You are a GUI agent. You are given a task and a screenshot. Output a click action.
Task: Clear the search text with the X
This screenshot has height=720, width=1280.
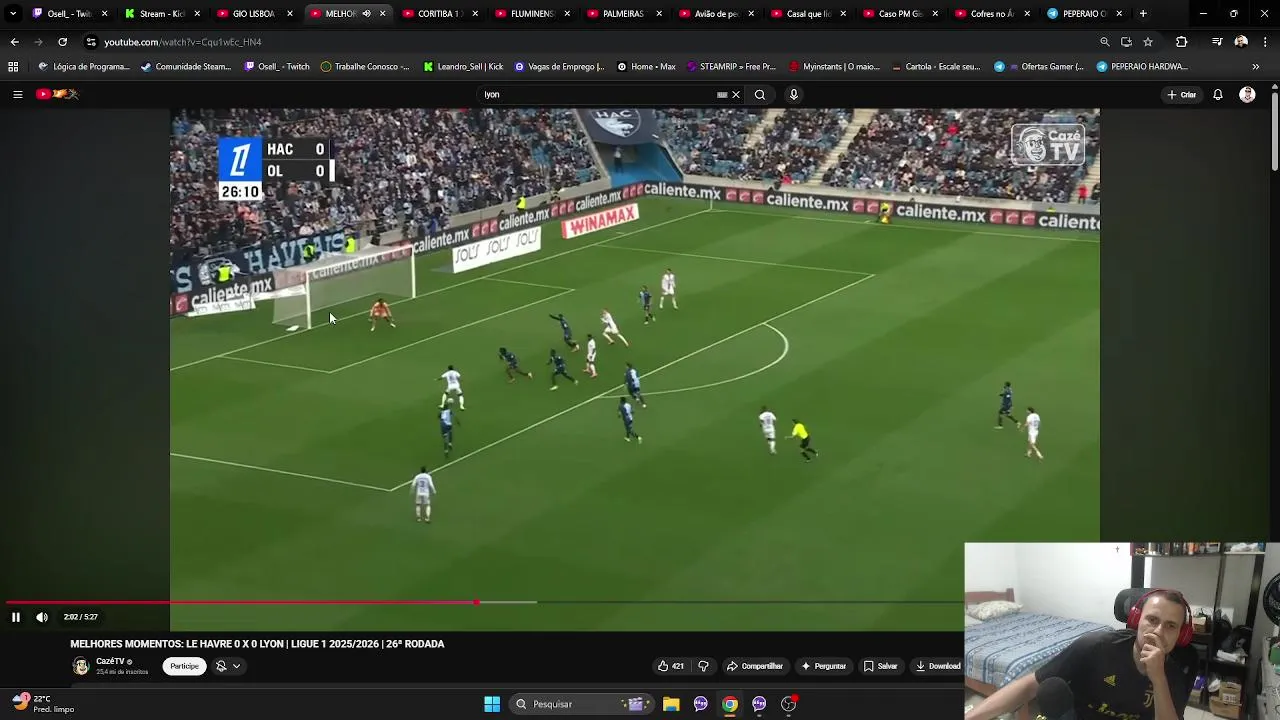pos(736,95)
